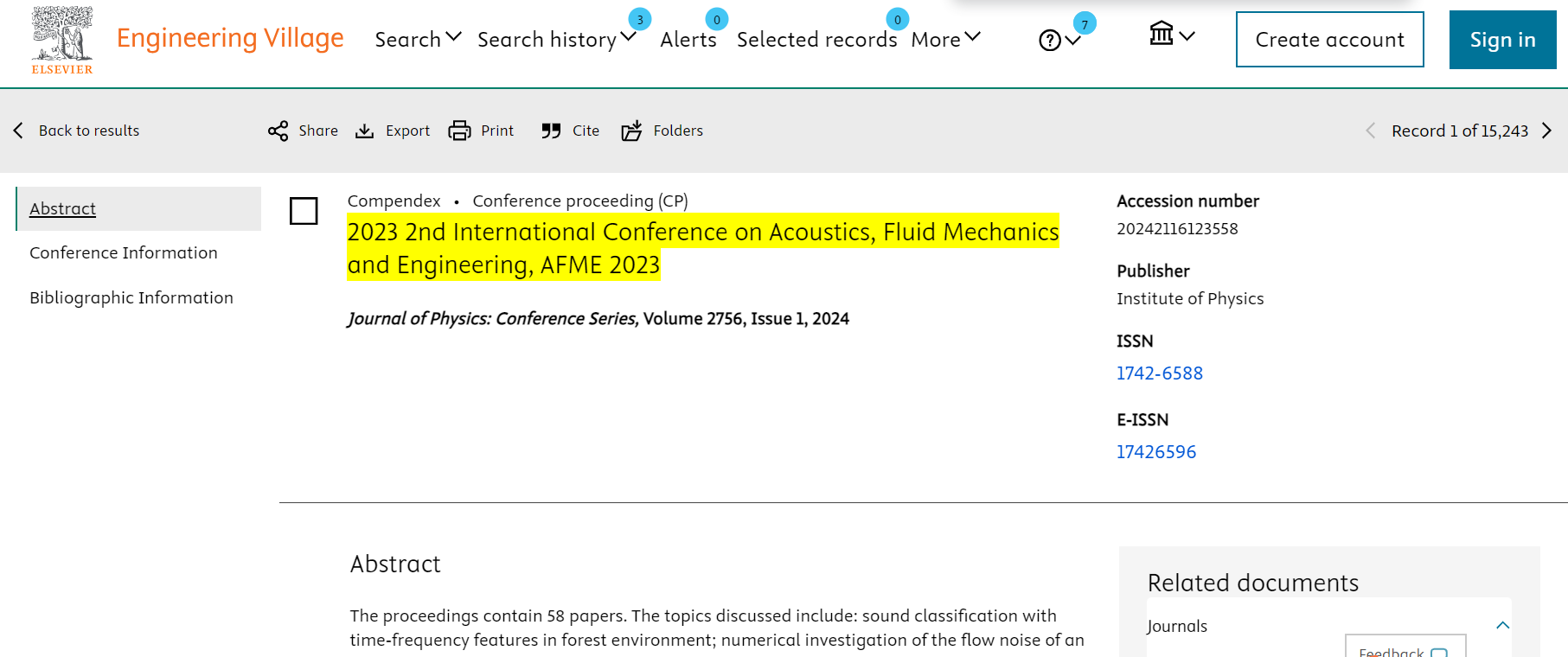Open the help question mark menu
The image size is (1568, 657).
(1059, 40)
